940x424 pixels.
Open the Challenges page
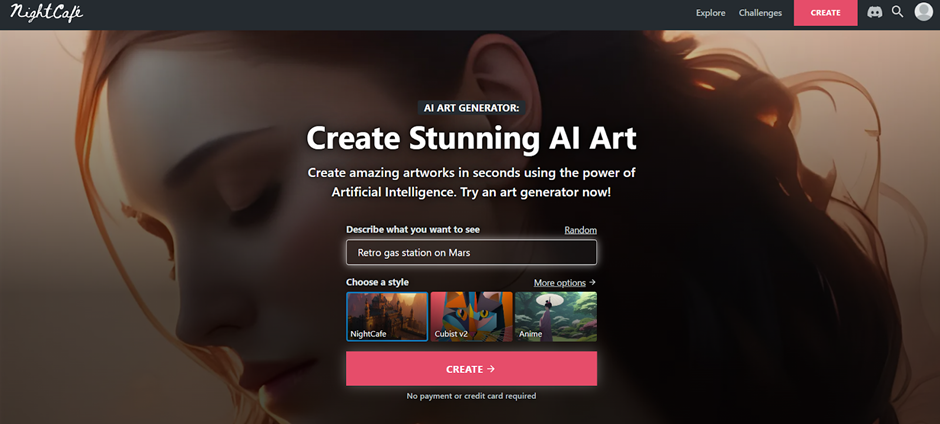760,13
